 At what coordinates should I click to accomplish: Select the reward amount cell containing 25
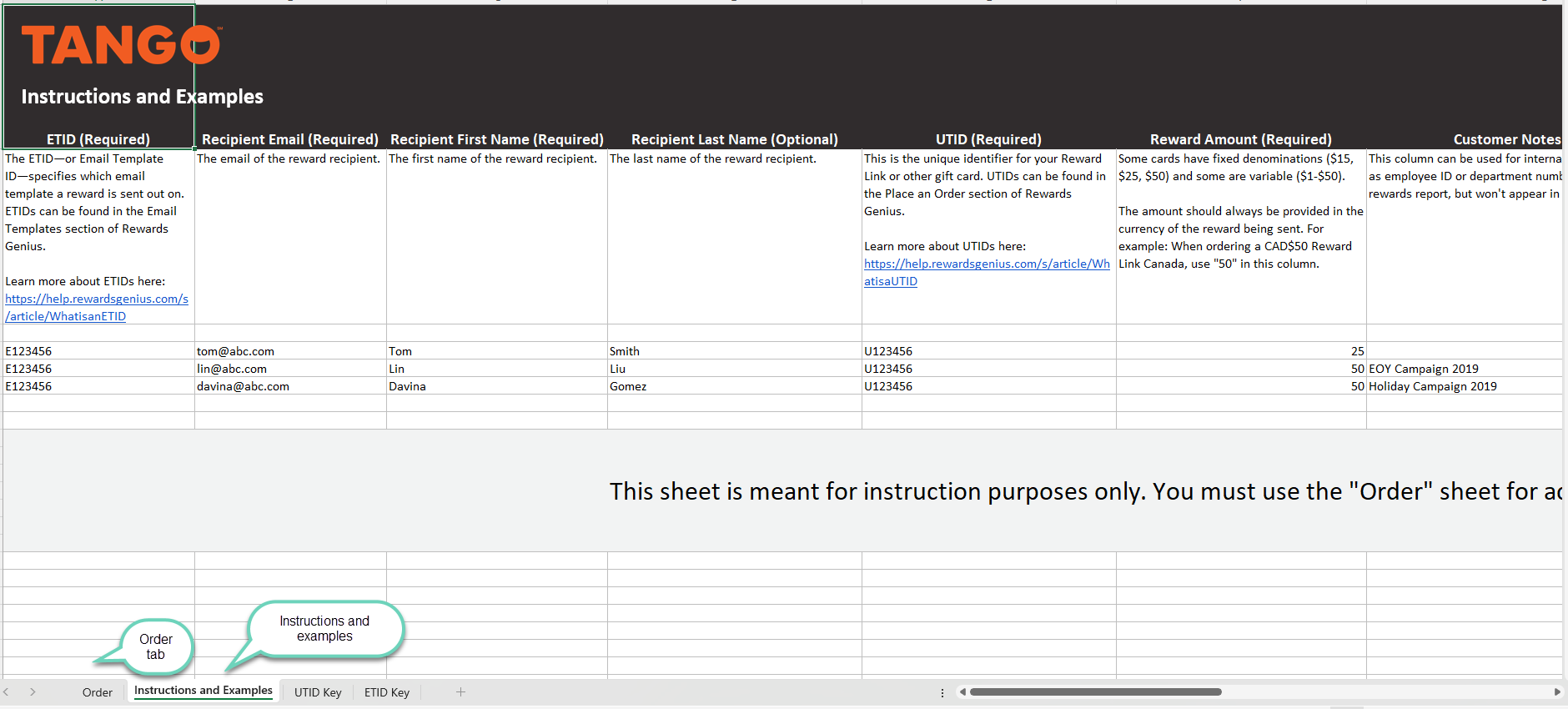pyautogui.click(x=1240, y=351)
